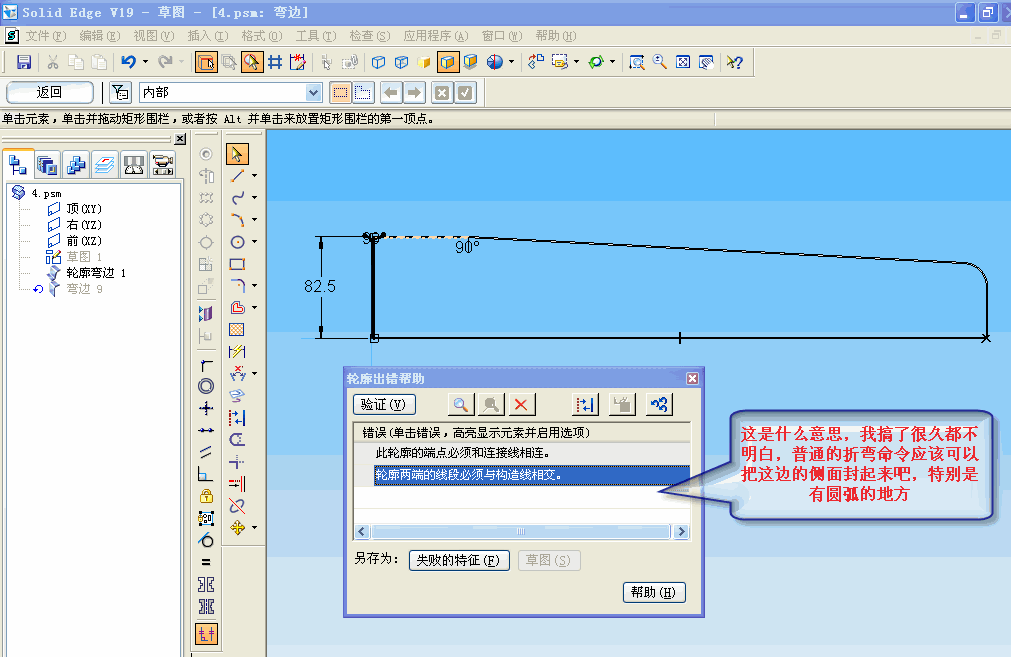Open dropdown arrow beside Line tool

tap(255, 175)
